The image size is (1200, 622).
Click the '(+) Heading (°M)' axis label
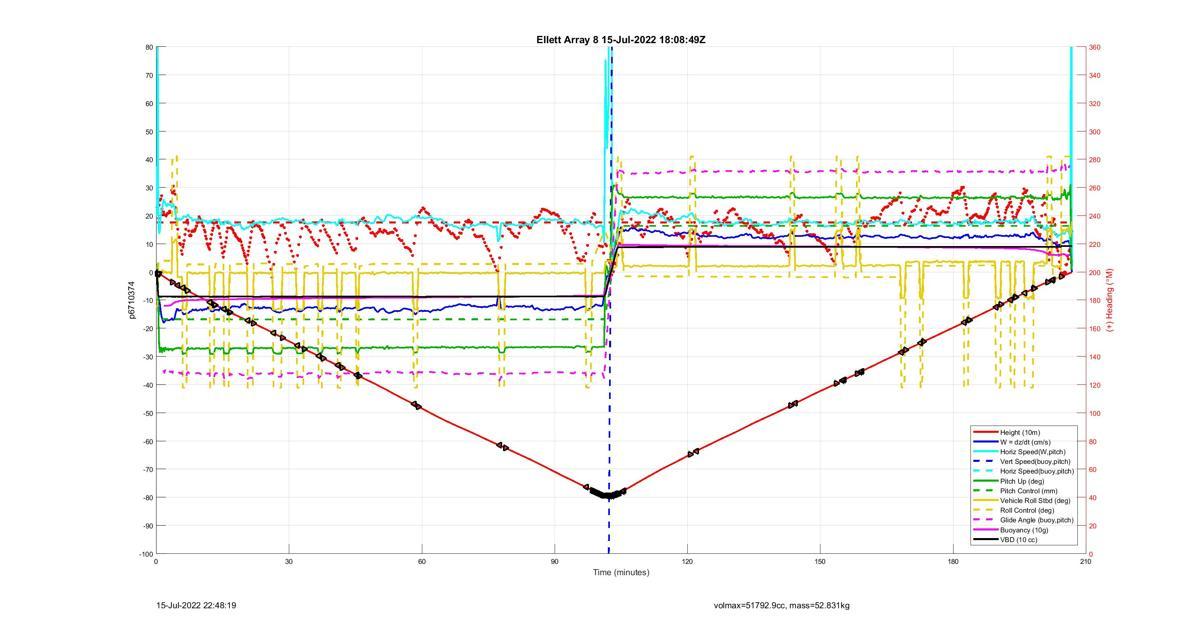tap(1109, 300)
